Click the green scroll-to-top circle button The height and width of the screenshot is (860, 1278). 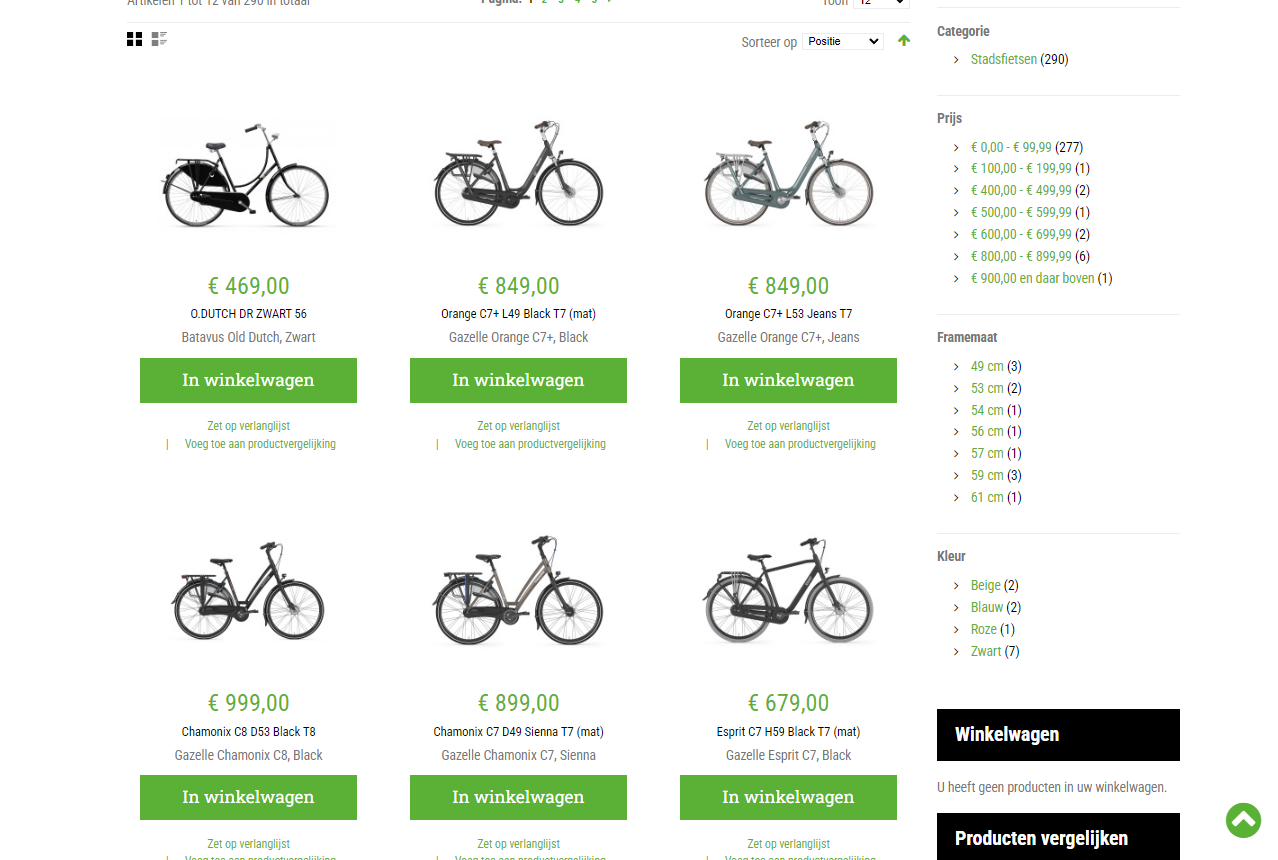coord(1243,820)
